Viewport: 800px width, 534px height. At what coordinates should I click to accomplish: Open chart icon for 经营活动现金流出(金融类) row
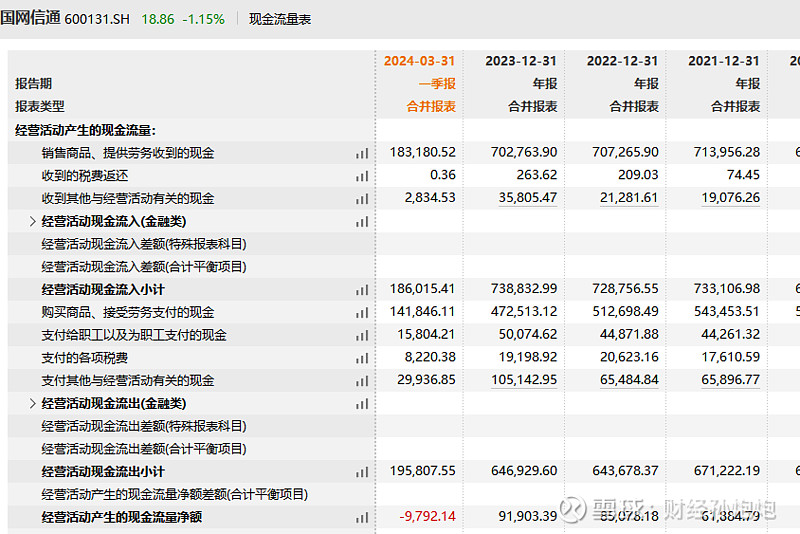tap(362, 403)
